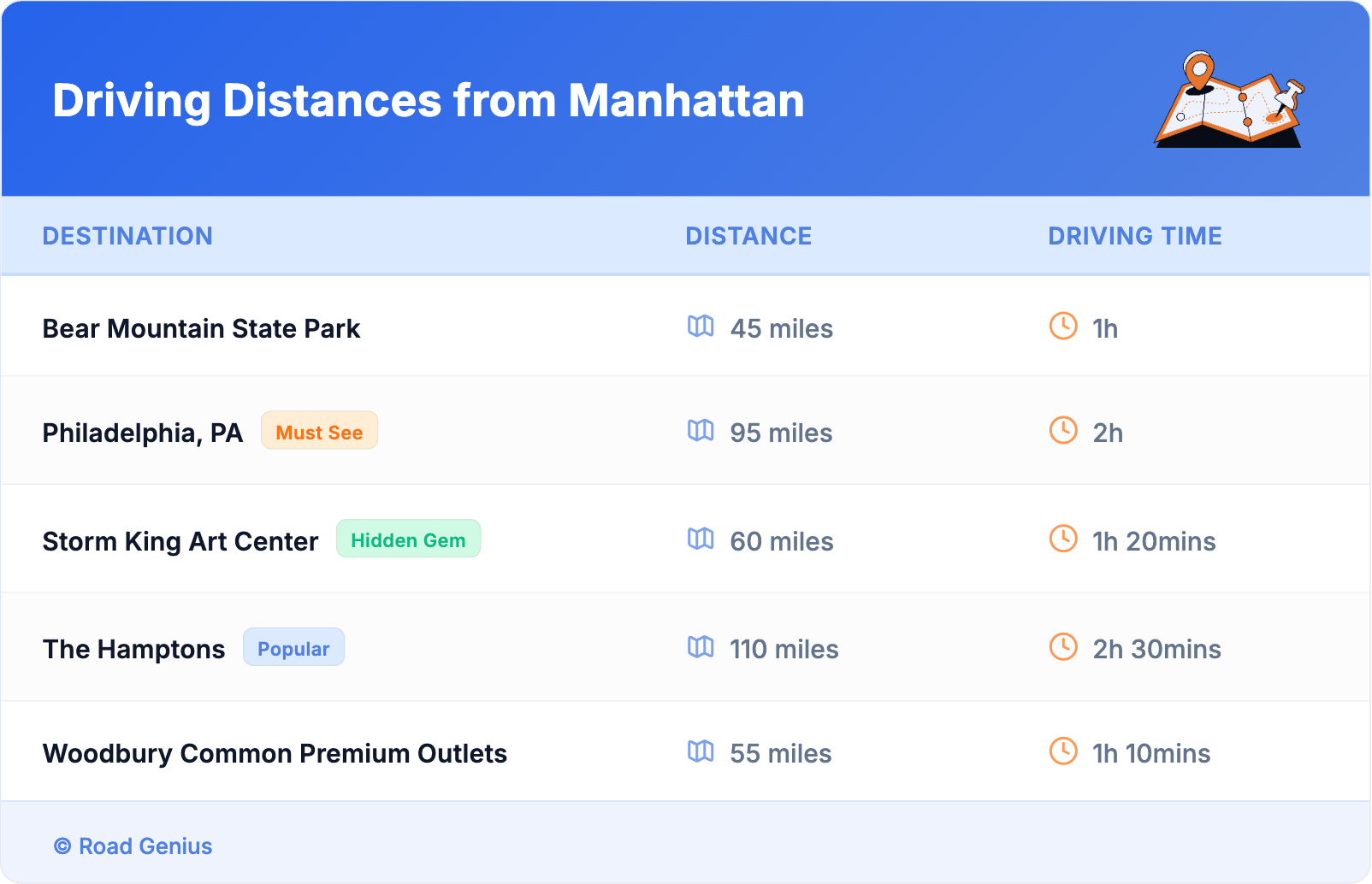The image size is (1372, 884).
Task: Click the Destination column header
Action: point(127,236)
